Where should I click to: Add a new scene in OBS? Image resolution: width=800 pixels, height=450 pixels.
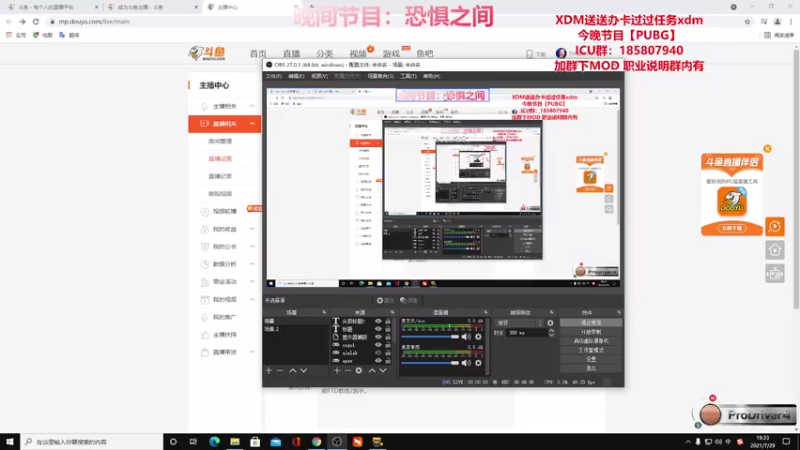pyautogui.click(x=269, y=370)
